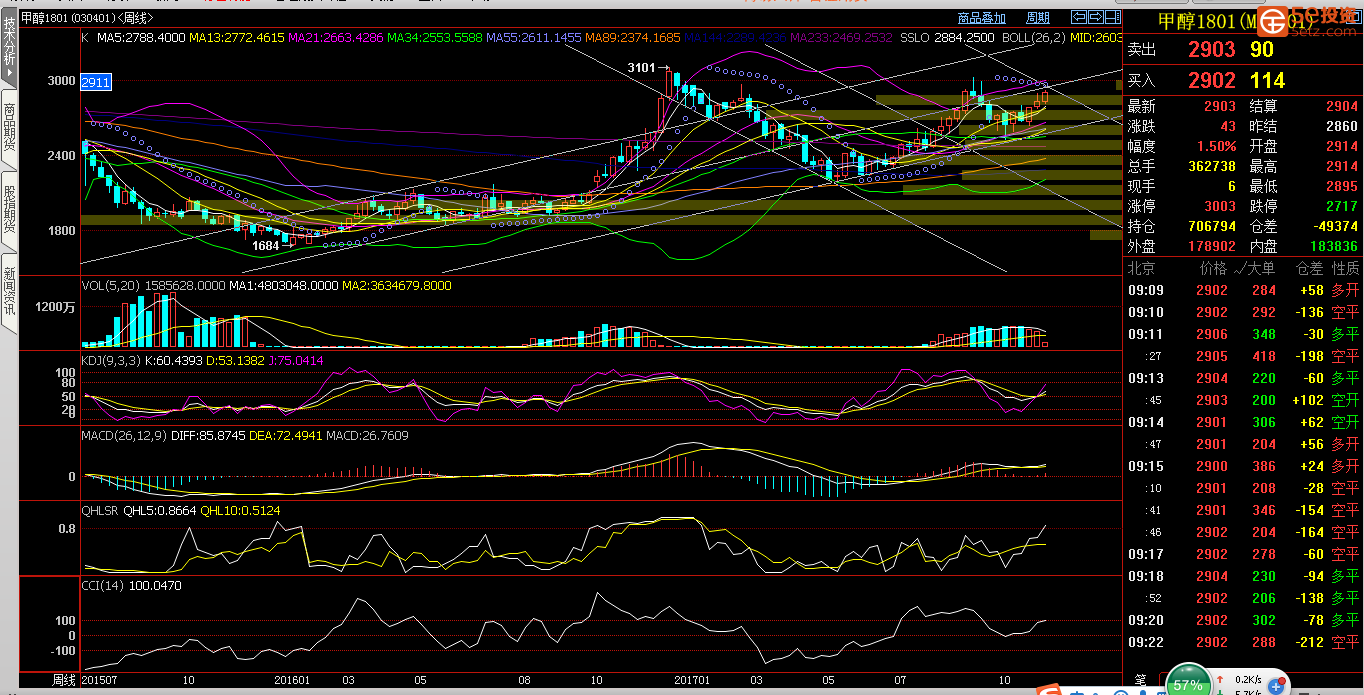Click the CCI(14) indicator label
Viewport: 1364px width, 695px height.
(x=103, y=586)
